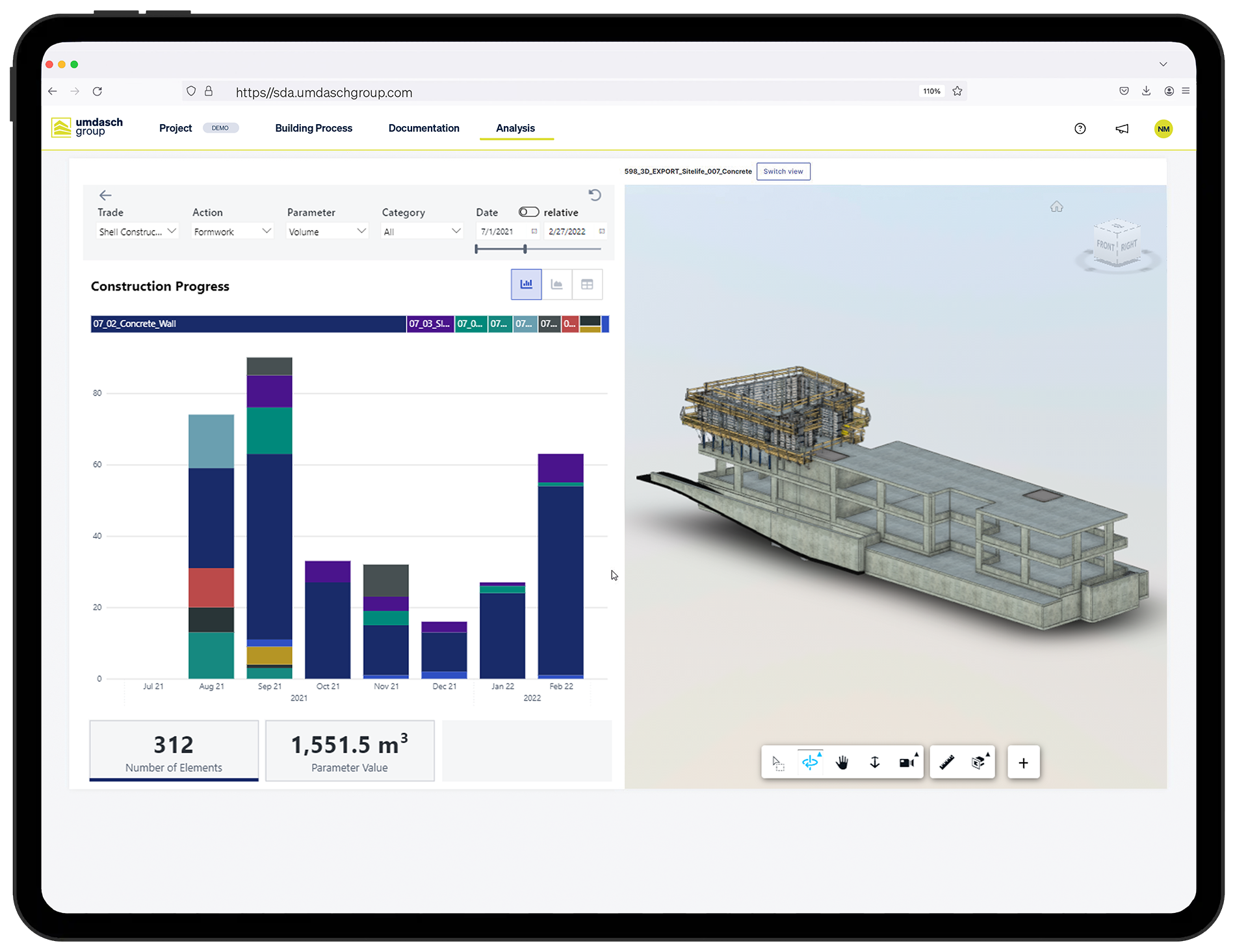The height and width of the screenshot is (952, 1248).
Task: Open the Documentation menu item
Action: [x=424, y=128]
